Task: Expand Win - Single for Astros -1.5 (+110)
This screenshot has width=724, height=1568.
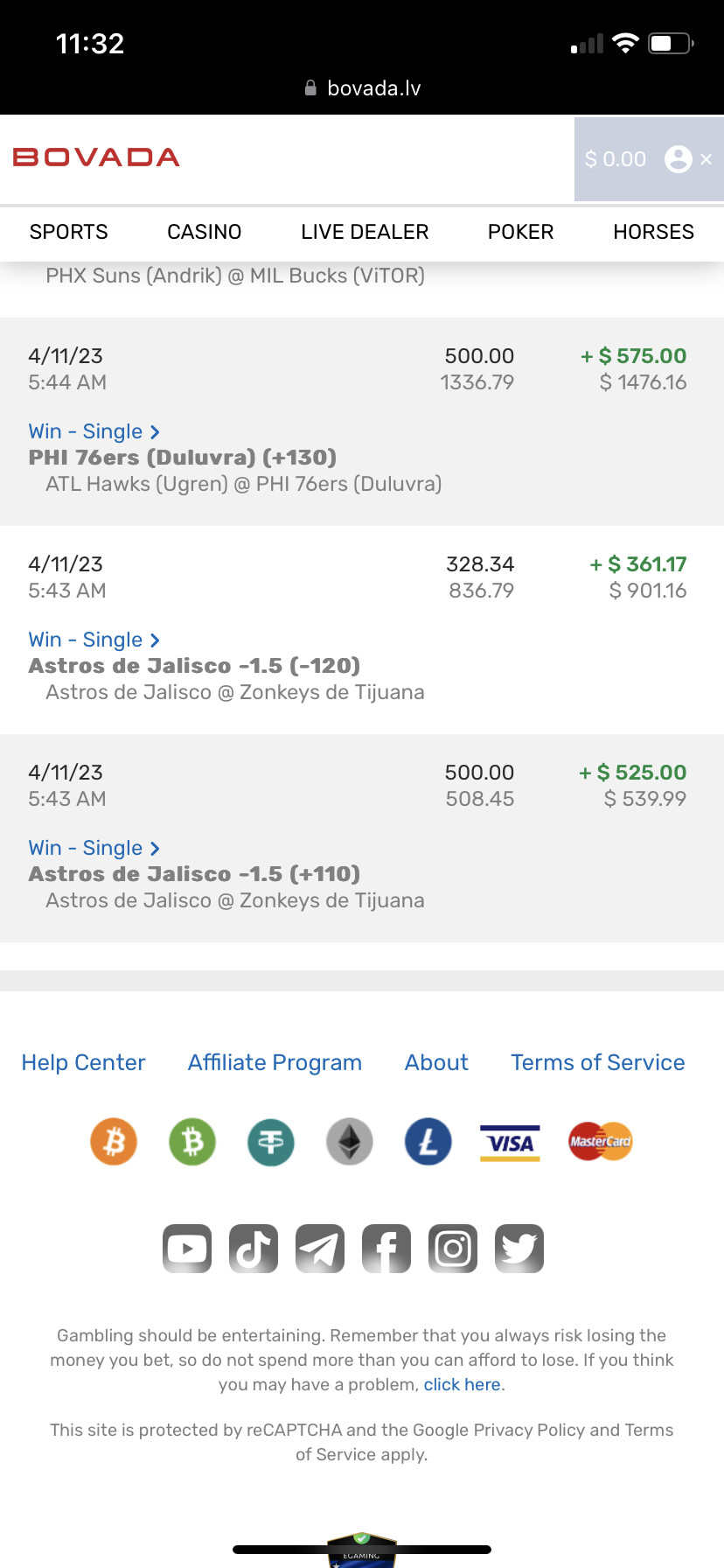Action: [94, 849]
